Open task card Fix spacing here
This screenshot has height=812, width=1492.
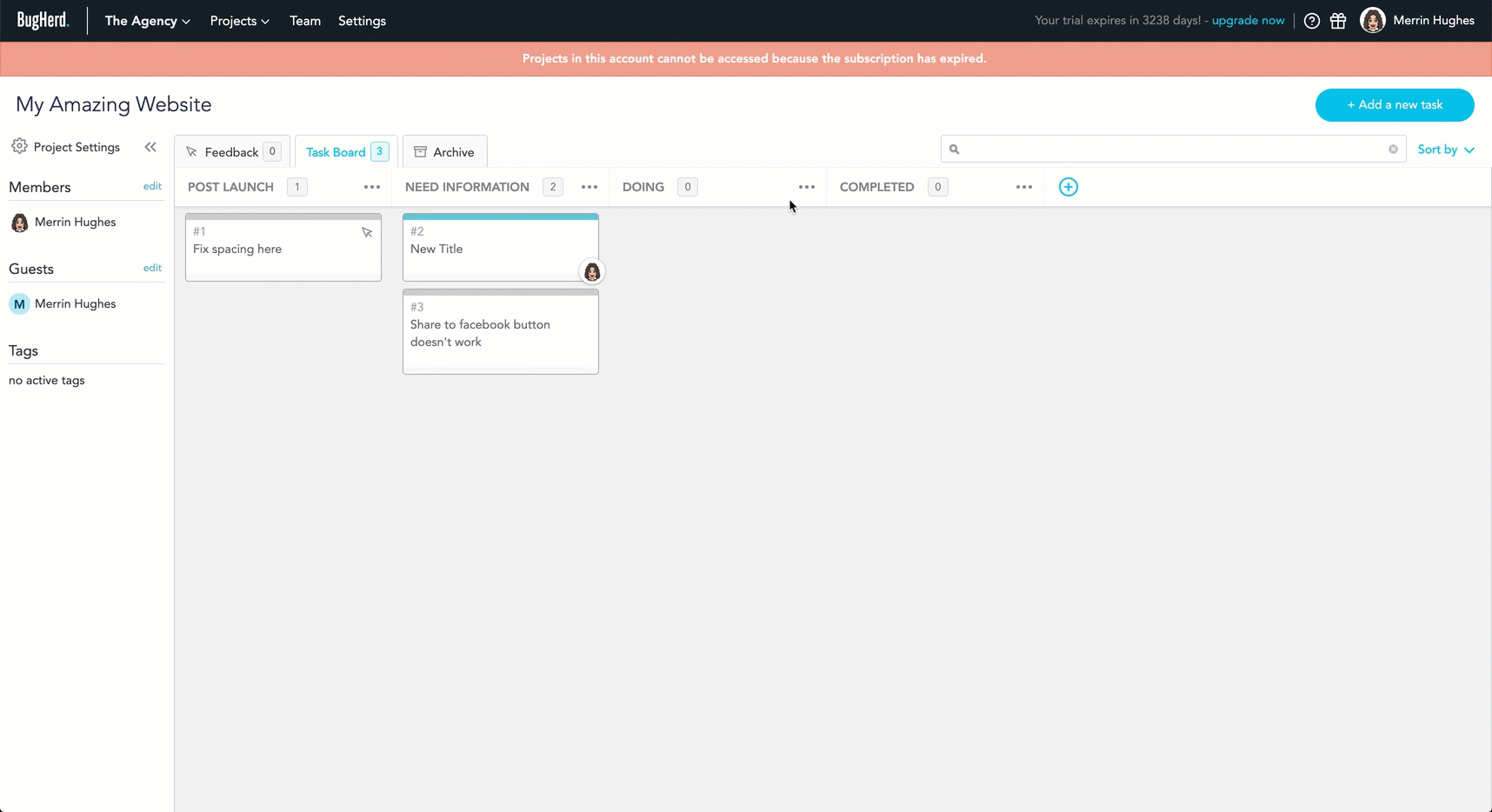(x=283, y=248)
